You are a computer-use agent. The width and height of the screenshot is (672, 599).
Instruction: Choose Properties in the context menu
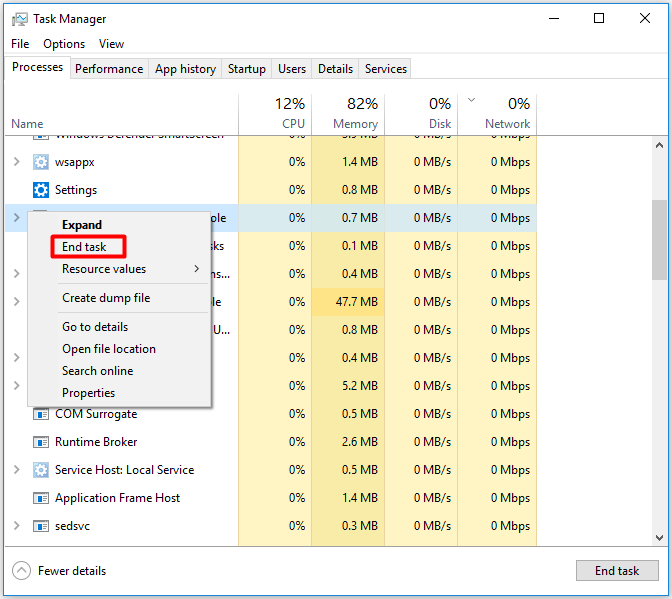tap(119, 392)
